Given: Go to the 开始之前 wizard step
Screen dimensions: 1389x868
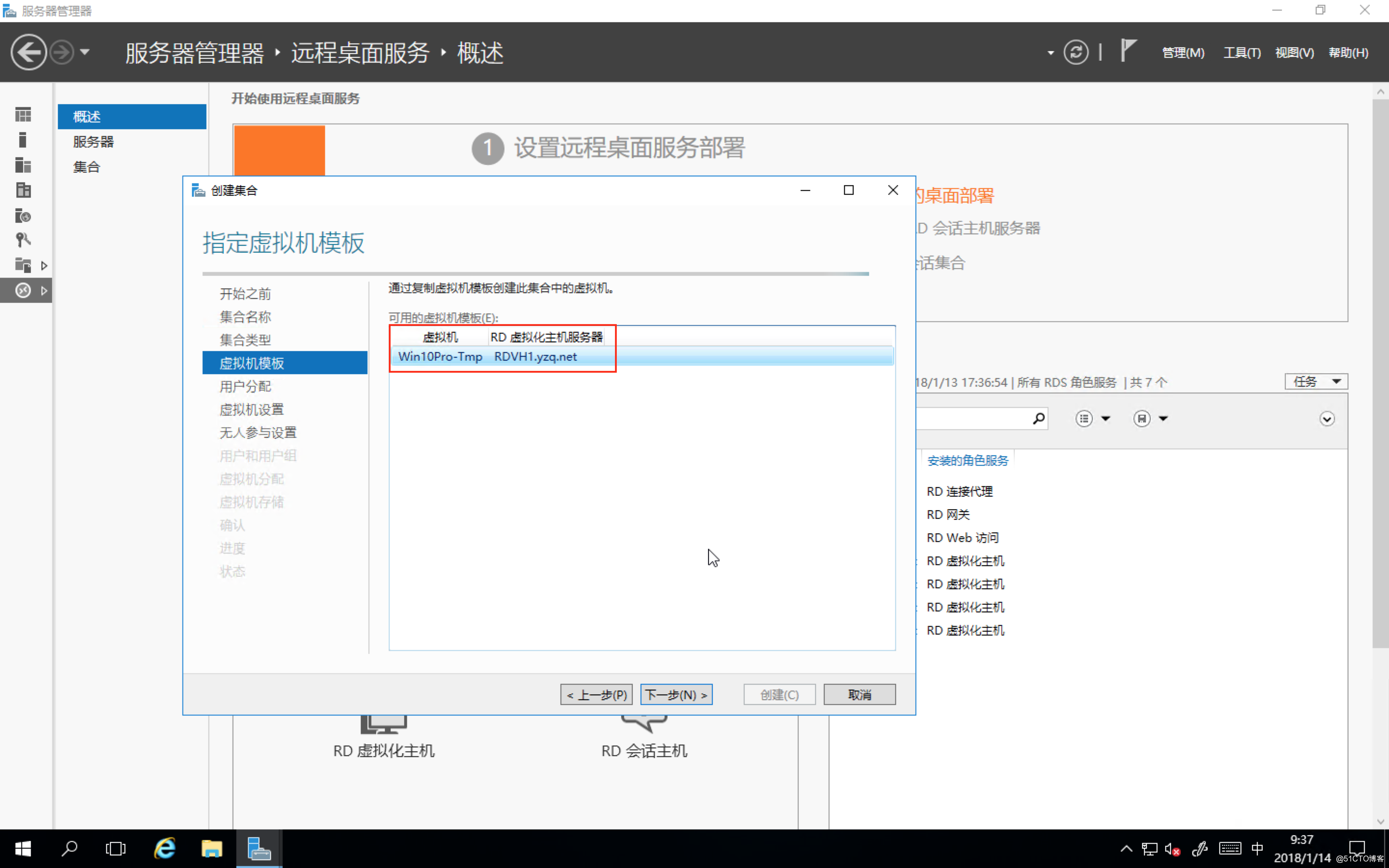Looking at the screenshot, I should 245,294.
